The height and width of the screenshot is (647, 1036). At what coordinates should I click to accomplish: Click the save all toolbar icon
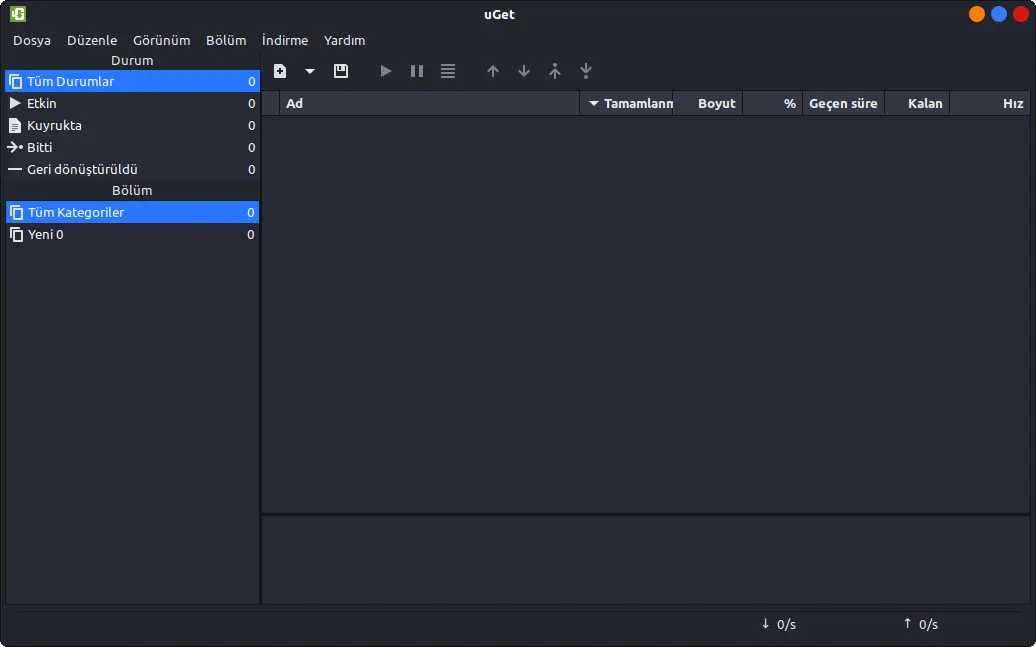tap(341, 71)
